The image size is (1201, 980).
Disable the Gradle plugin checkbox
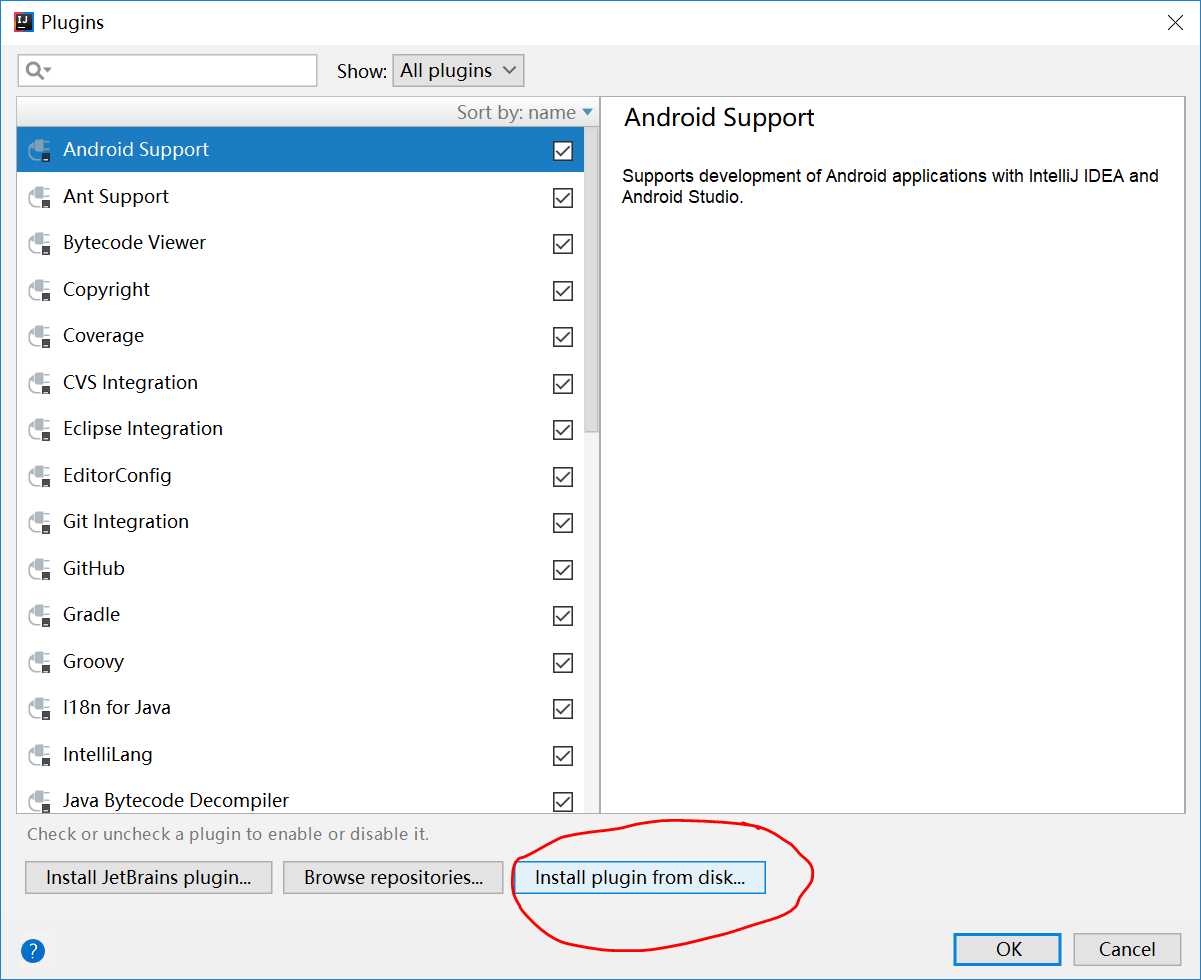coord(563,616)
